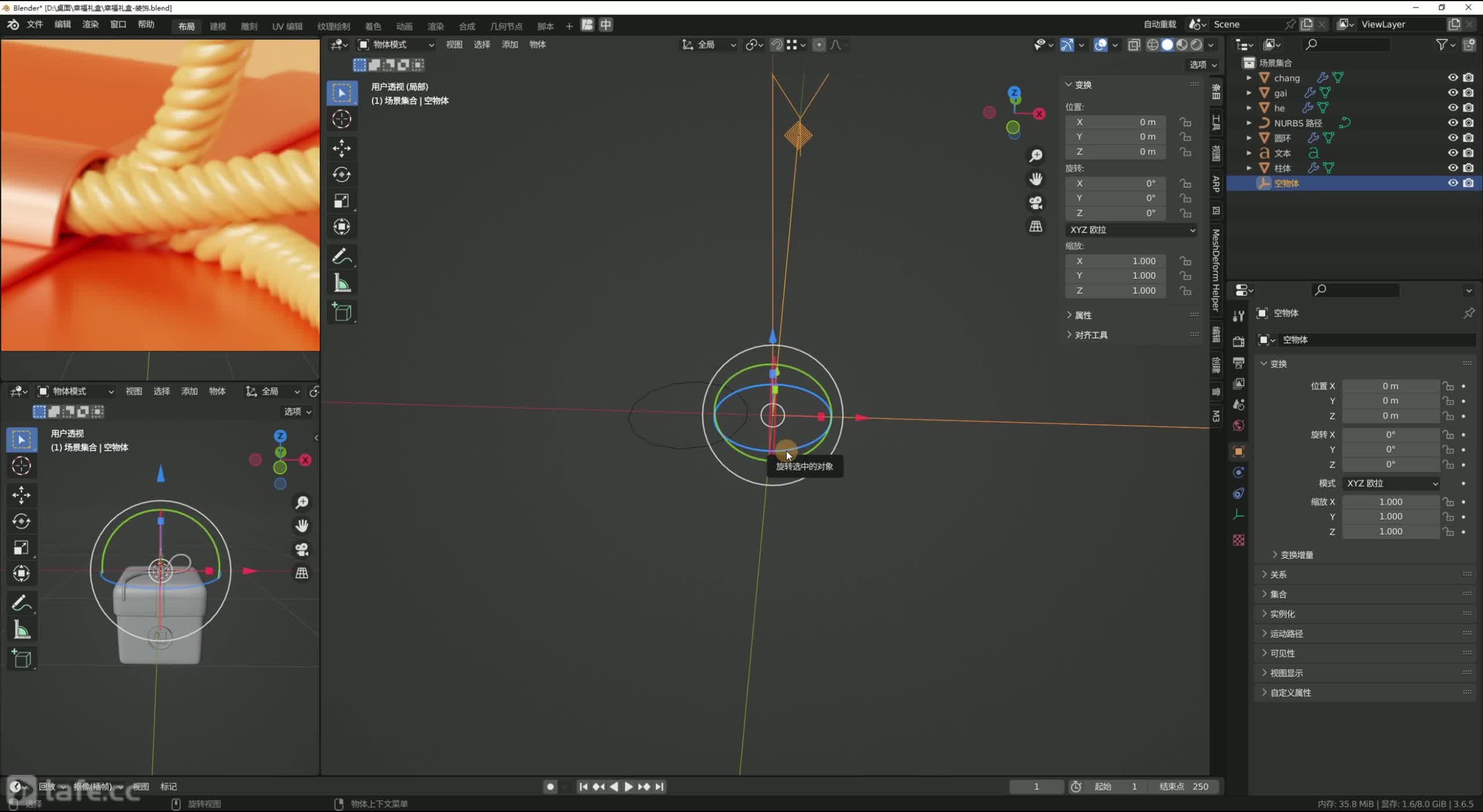
Task: Select the Move tool in main viewport toolbar
Action: (342, 148)
